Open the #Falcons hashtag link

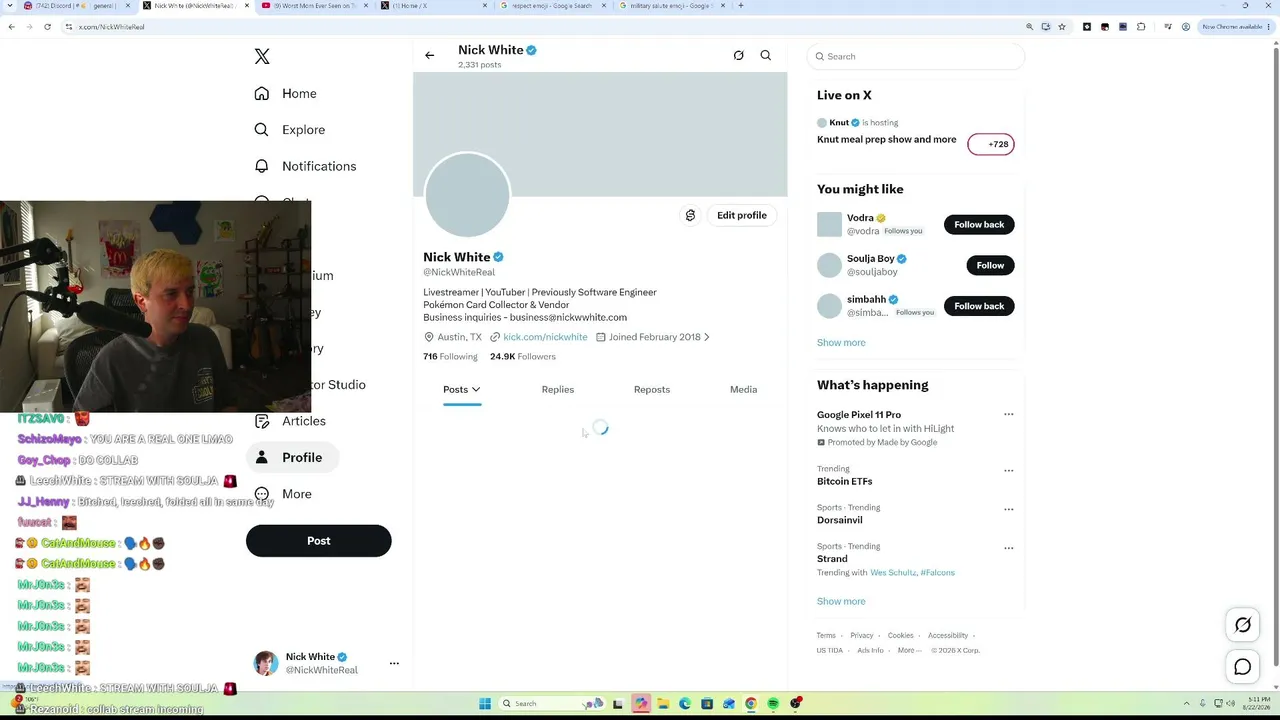938,573
